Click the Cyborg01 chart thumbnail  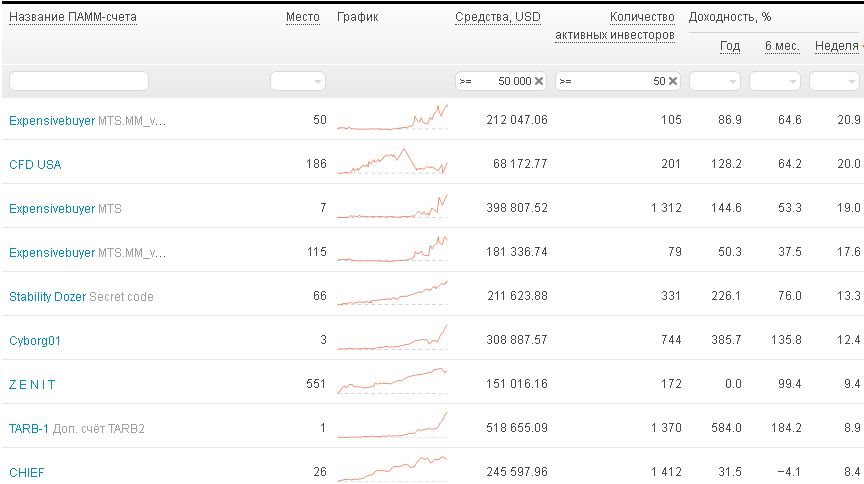point(393,338)
